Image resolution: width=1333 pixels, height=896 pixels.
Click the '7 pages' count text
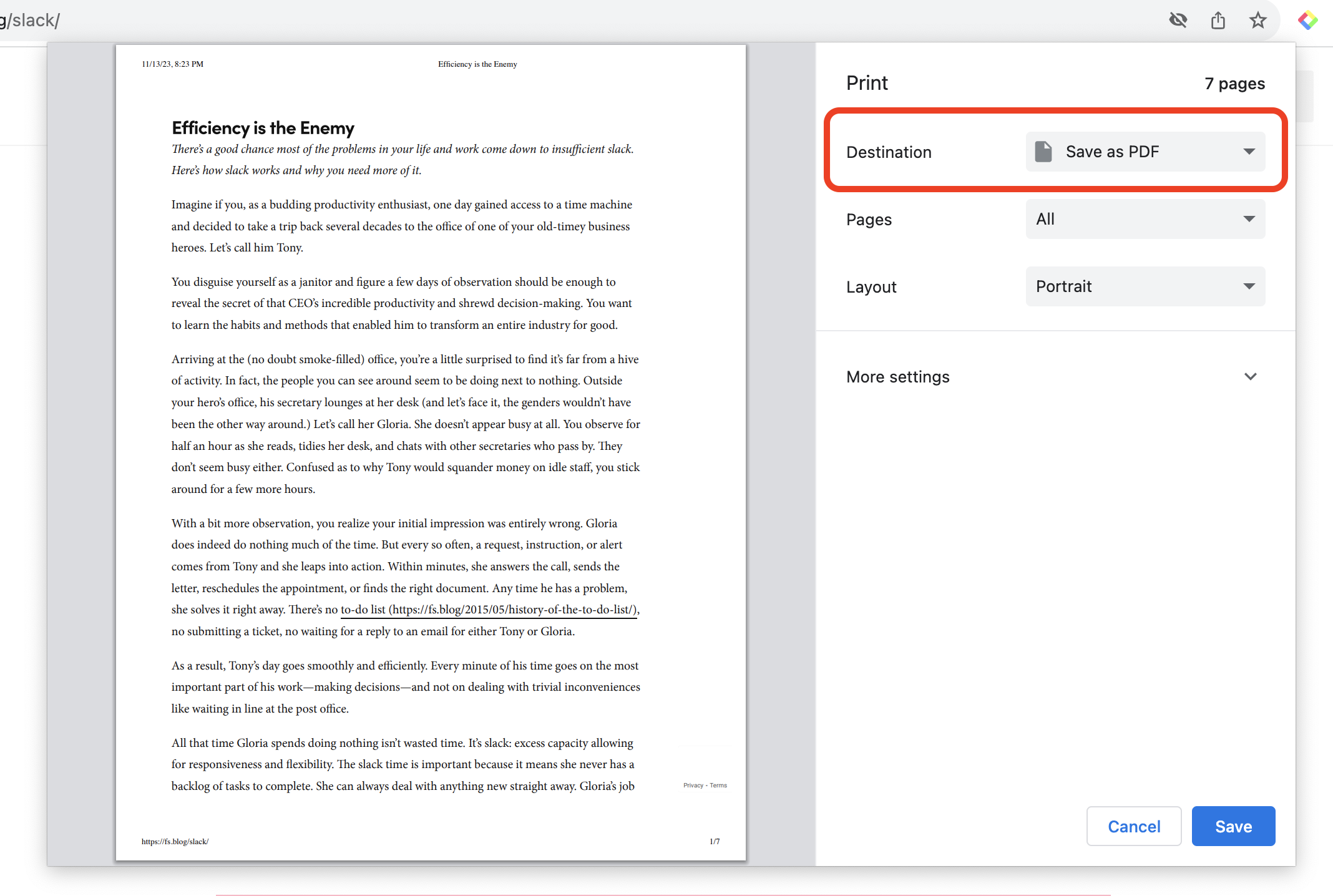click(x=1234, y=84)
